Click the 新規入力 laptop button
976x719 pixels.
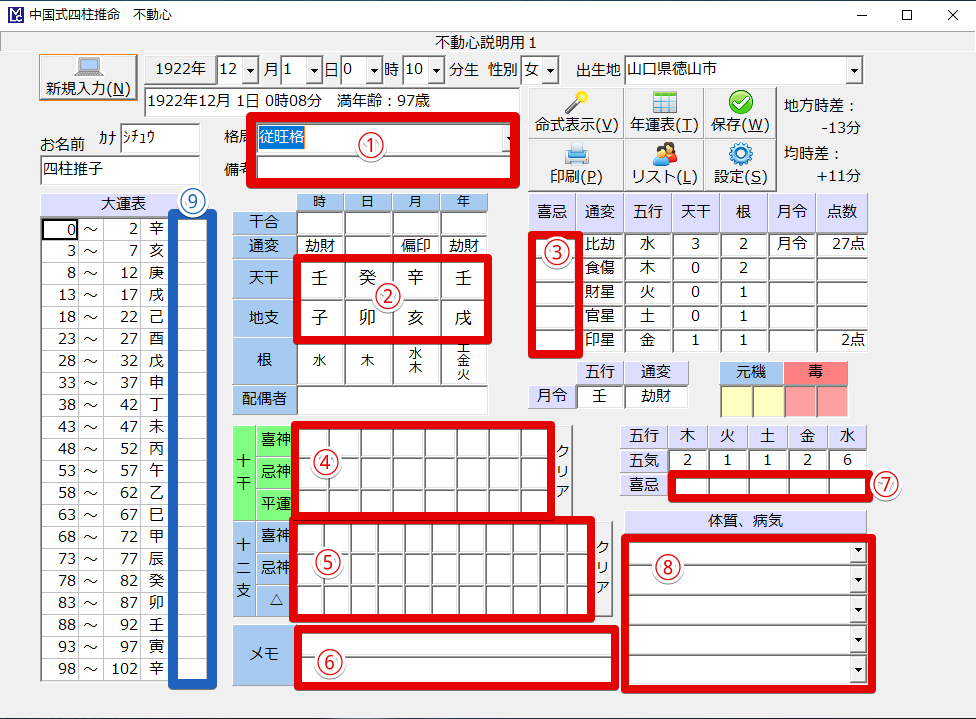tap(87, 77)
